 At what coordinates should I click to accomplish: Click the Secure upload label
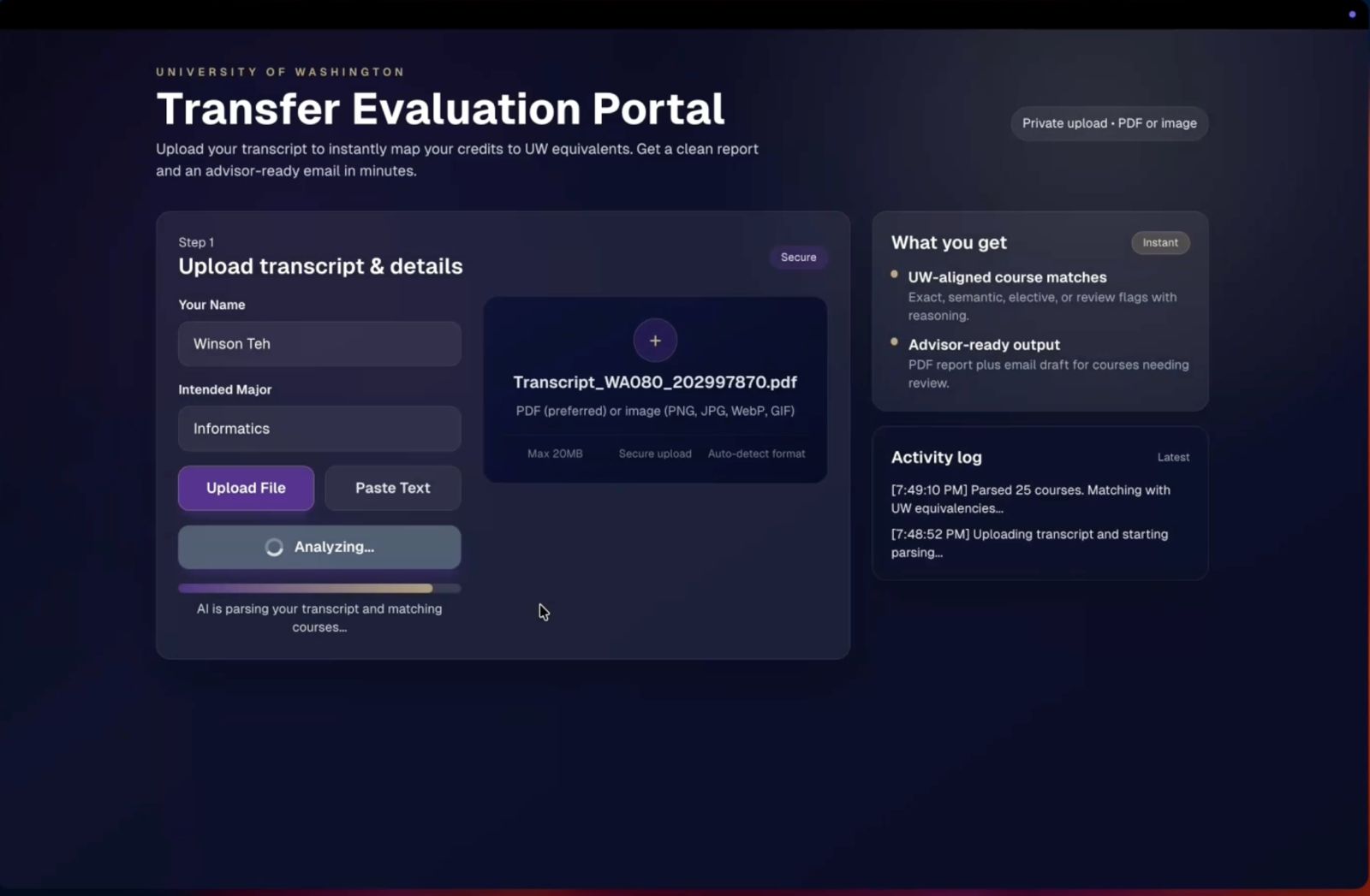point(655,454)
